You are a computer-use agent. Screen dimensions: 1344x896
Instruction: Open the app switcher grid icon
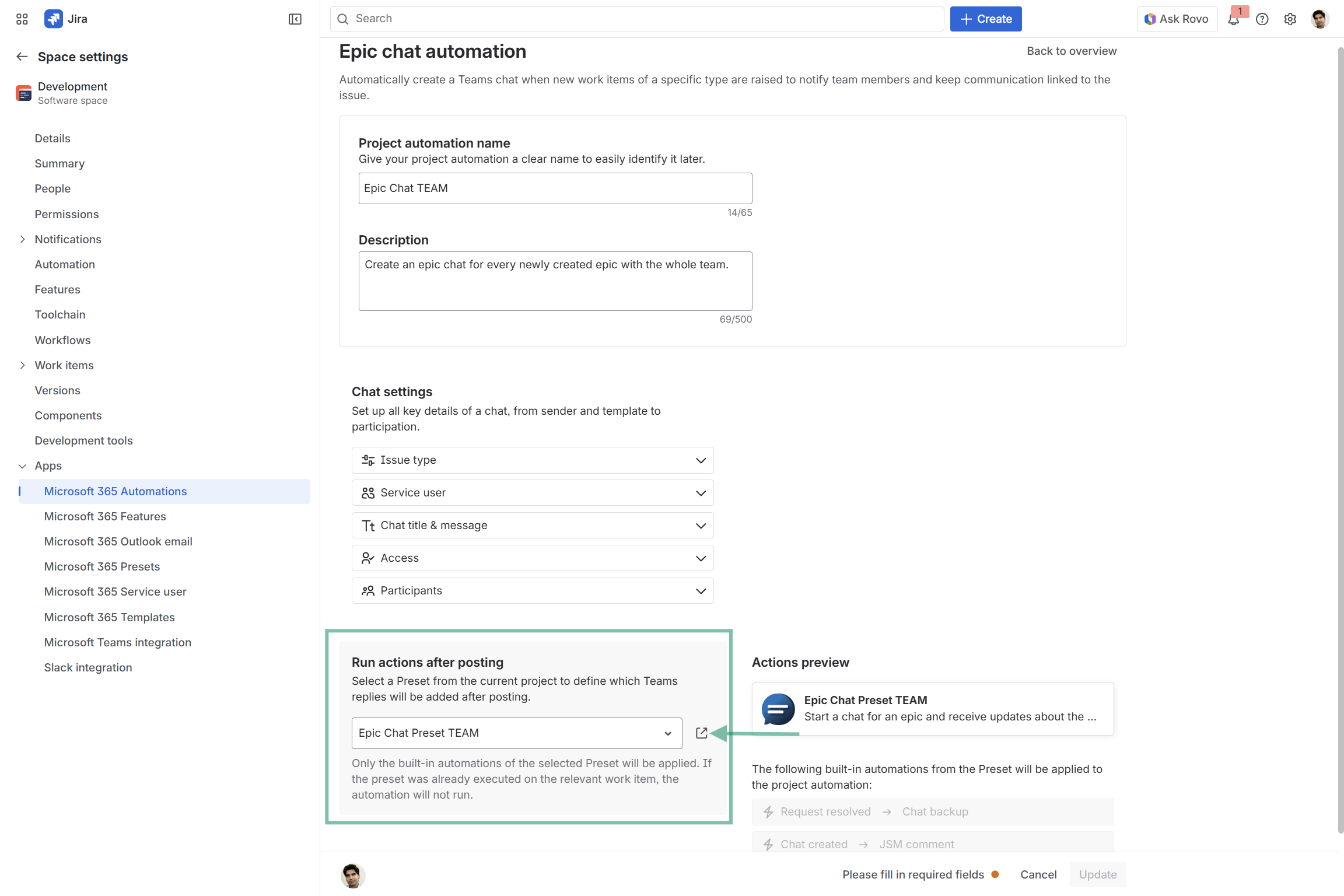point(22,19)
